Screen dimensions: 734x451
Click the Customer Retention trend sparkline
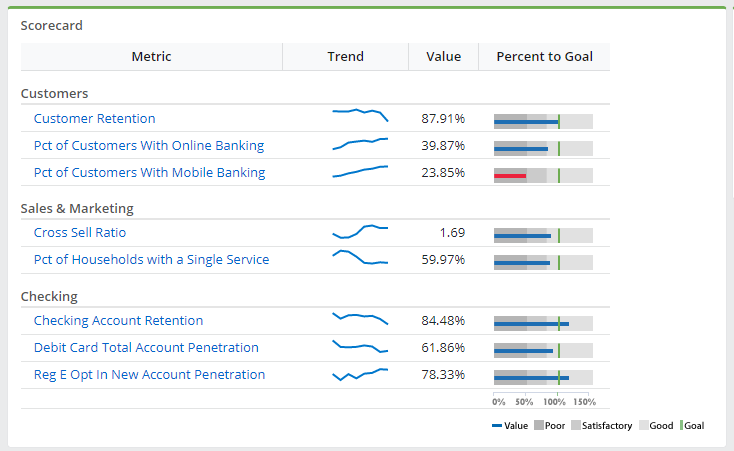(360, 115)
